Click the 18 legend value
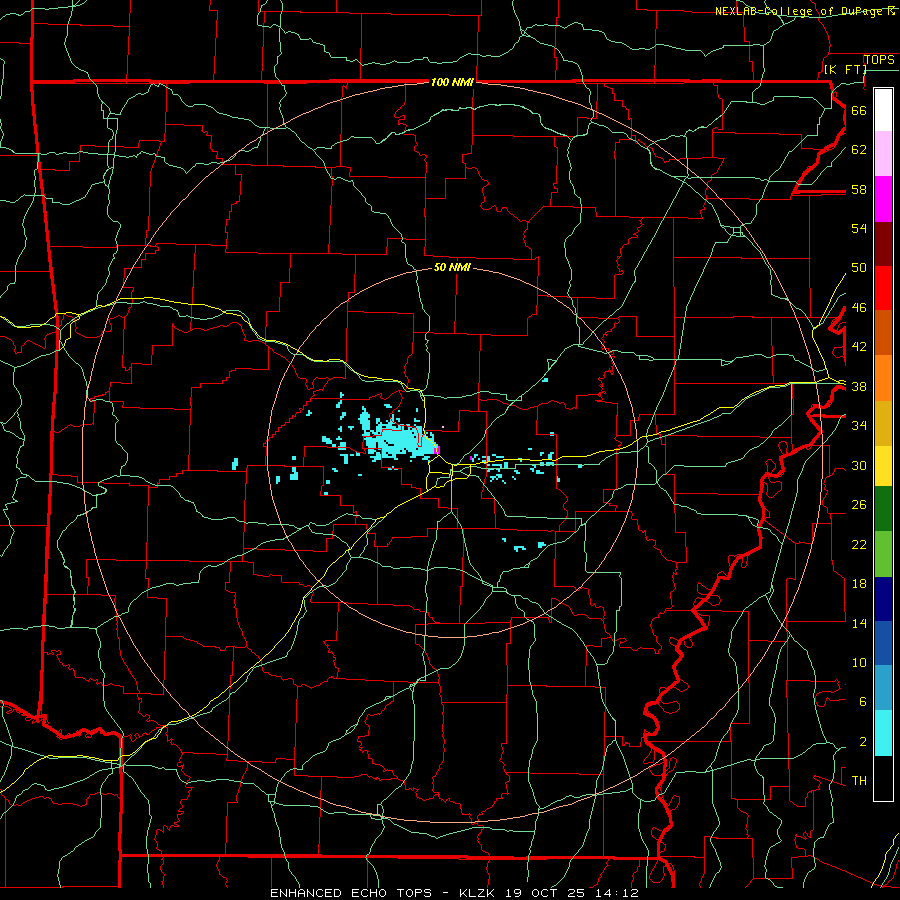Image resolution: width=900 pixels, height=900 pixels. [859, 584]
